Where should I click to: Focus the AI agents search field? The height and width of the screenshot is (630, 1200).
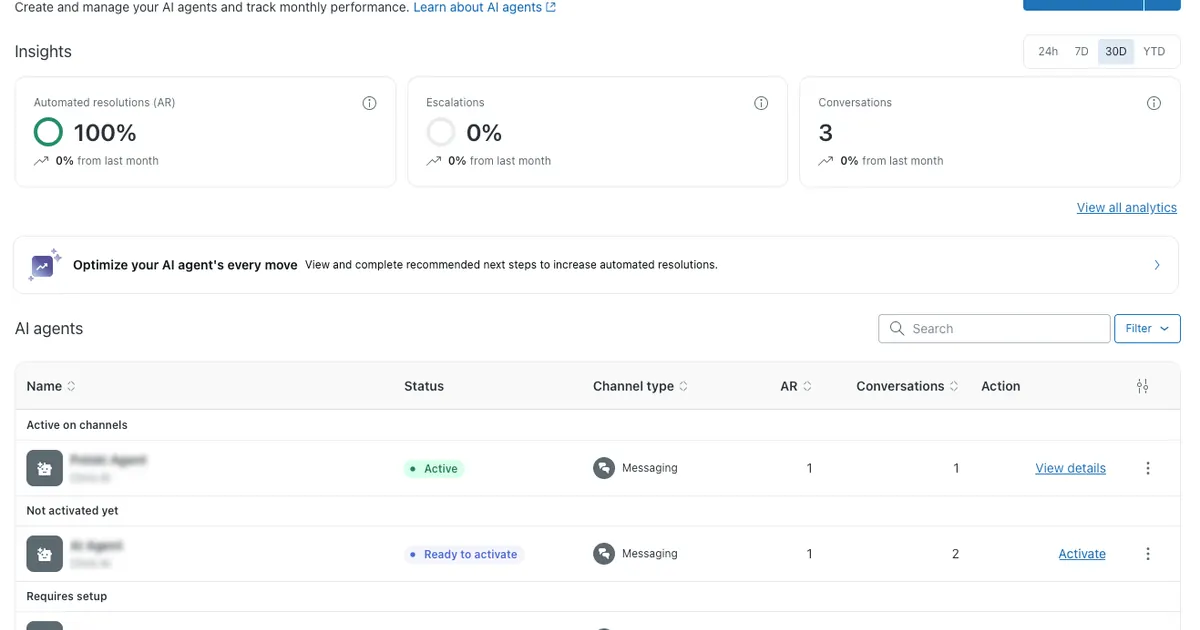(994, 328)
